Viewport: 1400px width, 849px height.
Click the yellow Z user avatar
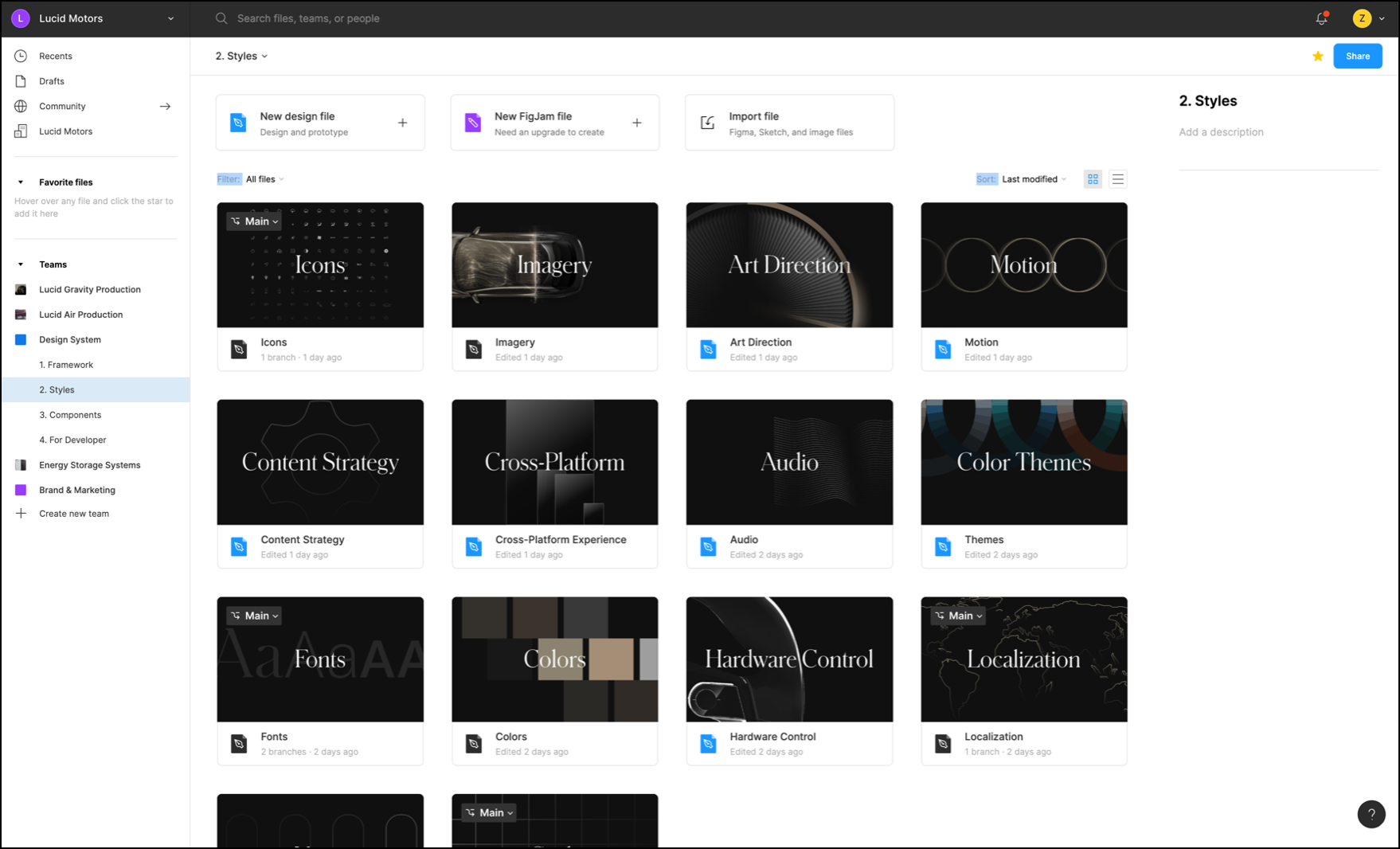tap(1362, 18)
